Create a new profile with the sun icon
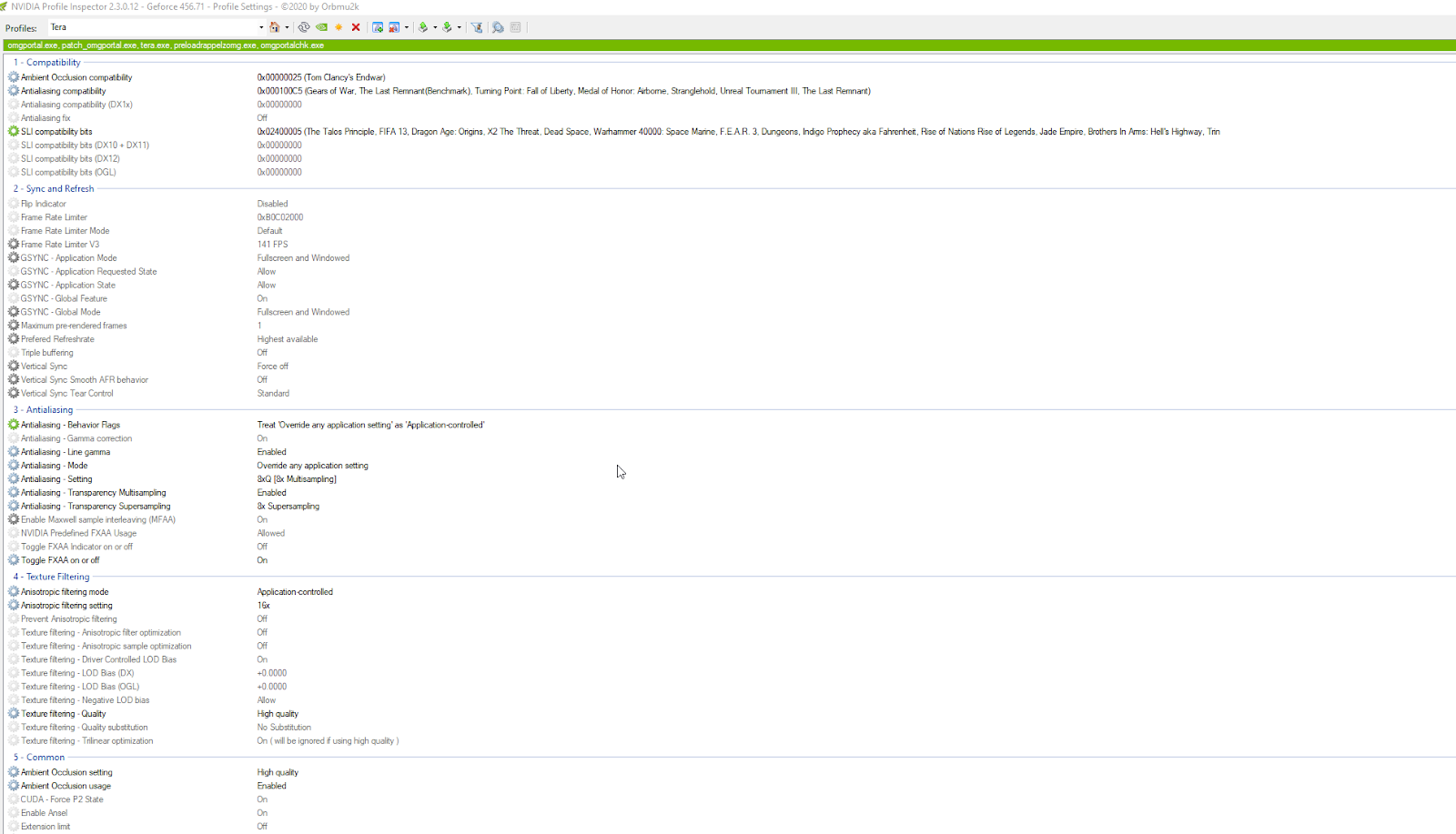This screenshot has height=834, width=1456. pos(339,27)
